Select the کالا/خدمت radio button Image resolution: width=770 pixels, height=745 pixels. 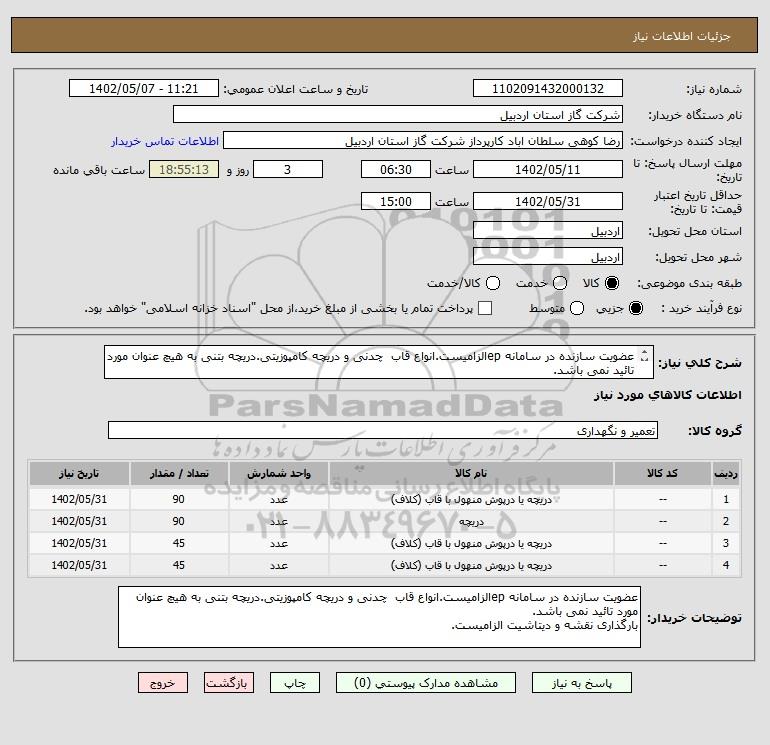493,283
